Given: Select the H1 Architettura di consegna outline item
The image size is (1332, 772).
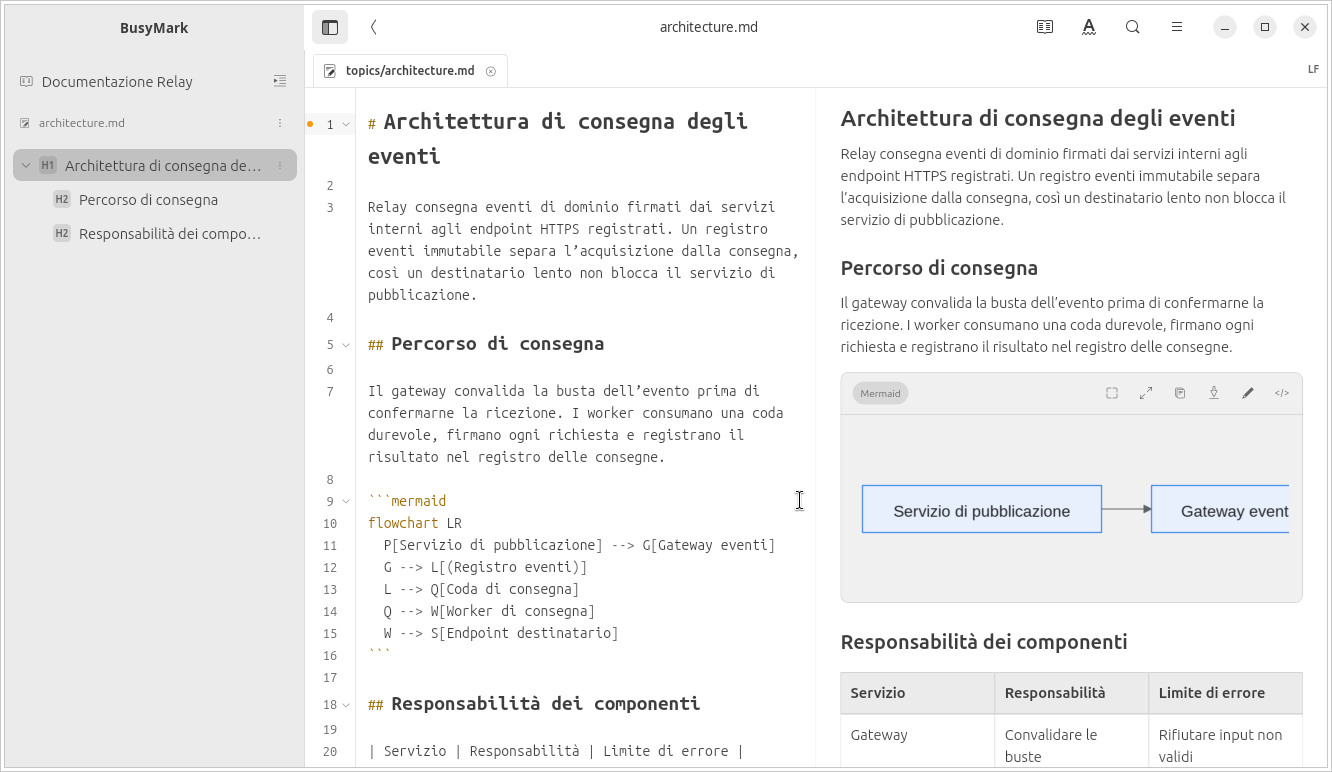Looking at the screenshot, I should (155, 165).
